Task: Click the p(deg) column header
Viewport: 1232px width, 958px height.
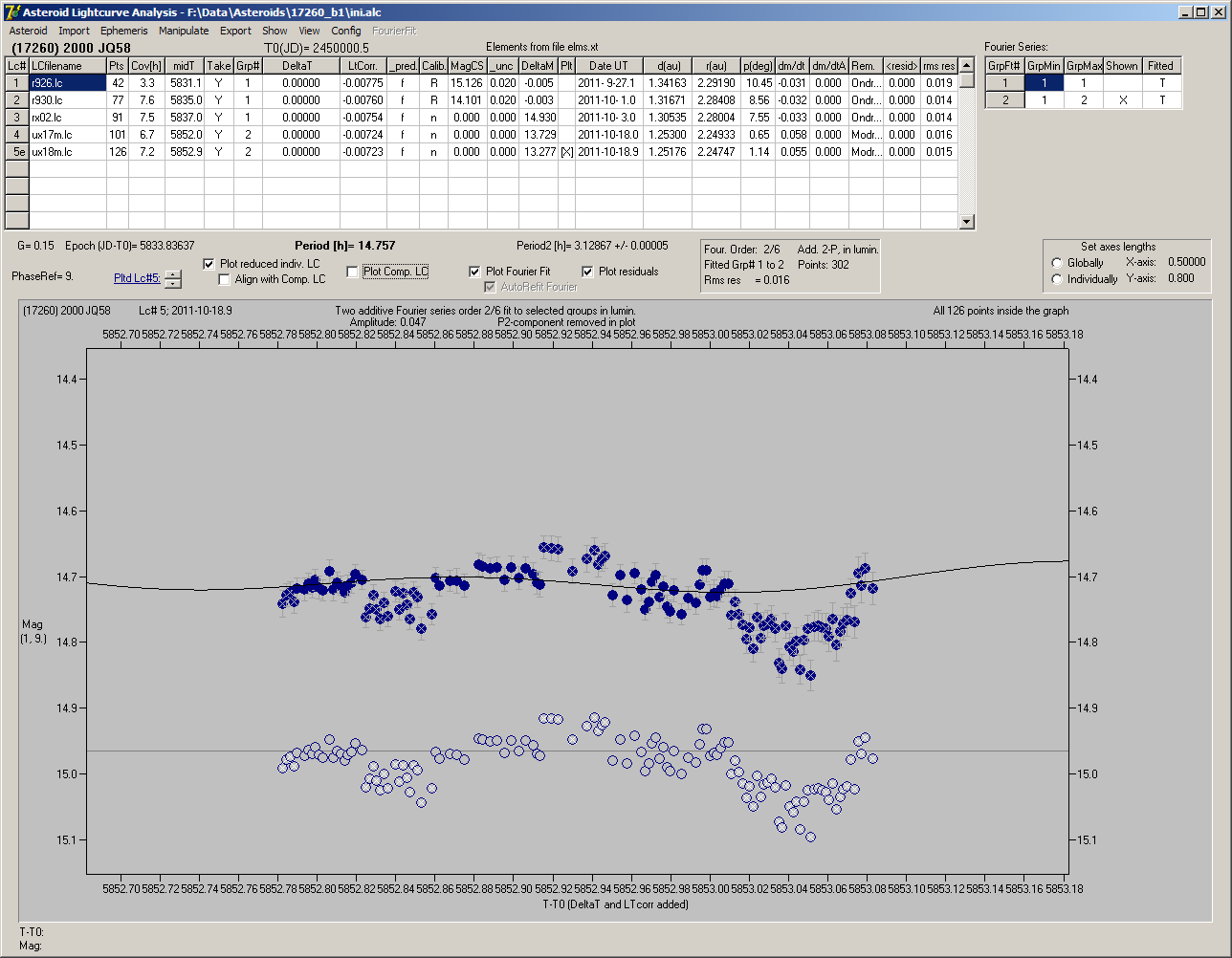Action: [x=757, y=66]
